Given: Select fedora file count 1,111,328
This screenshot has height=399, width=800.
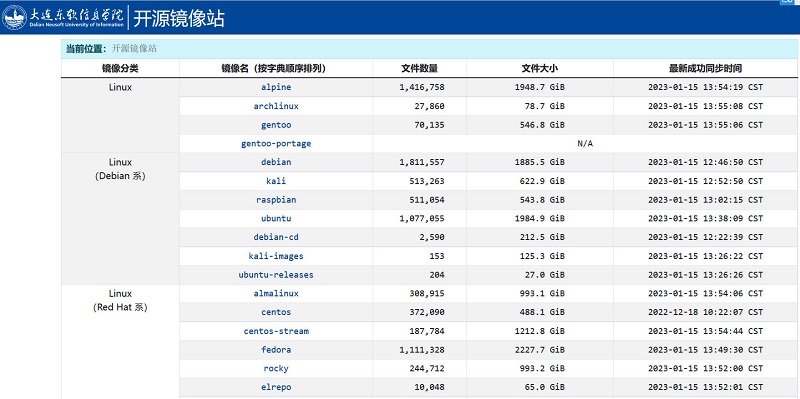Looking at the screenshot, I should [422, 350].
